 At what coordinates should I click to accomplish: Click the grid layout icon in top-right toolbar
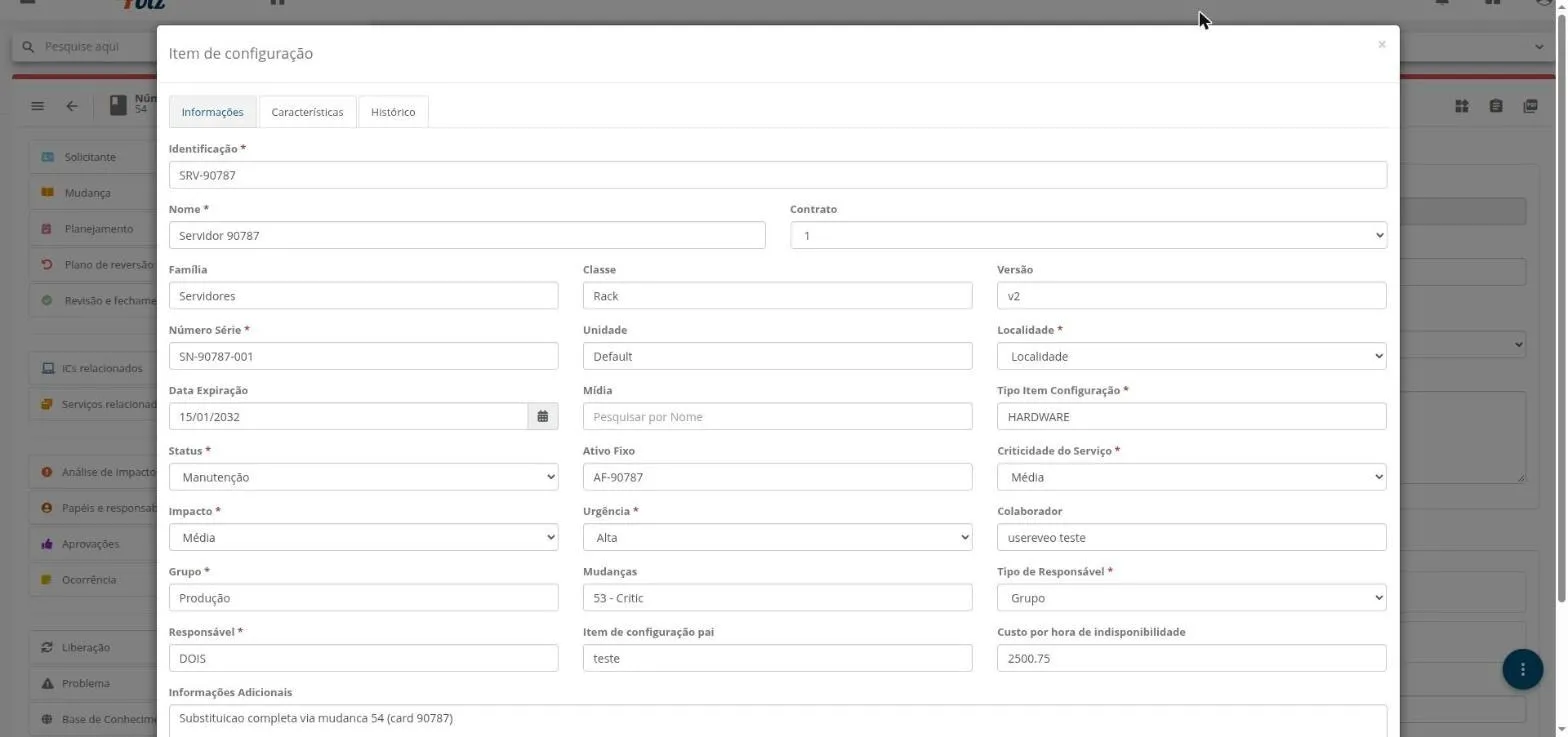click(1462, 106)
